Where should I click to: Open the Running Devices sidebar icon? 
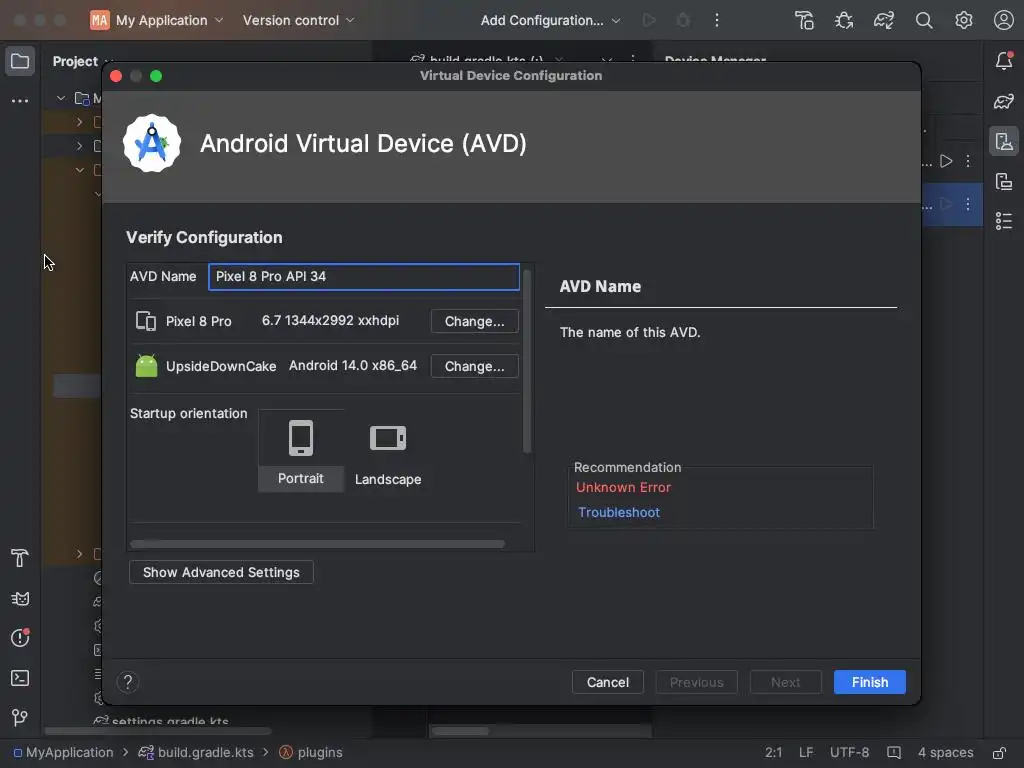pos(1004,182)
